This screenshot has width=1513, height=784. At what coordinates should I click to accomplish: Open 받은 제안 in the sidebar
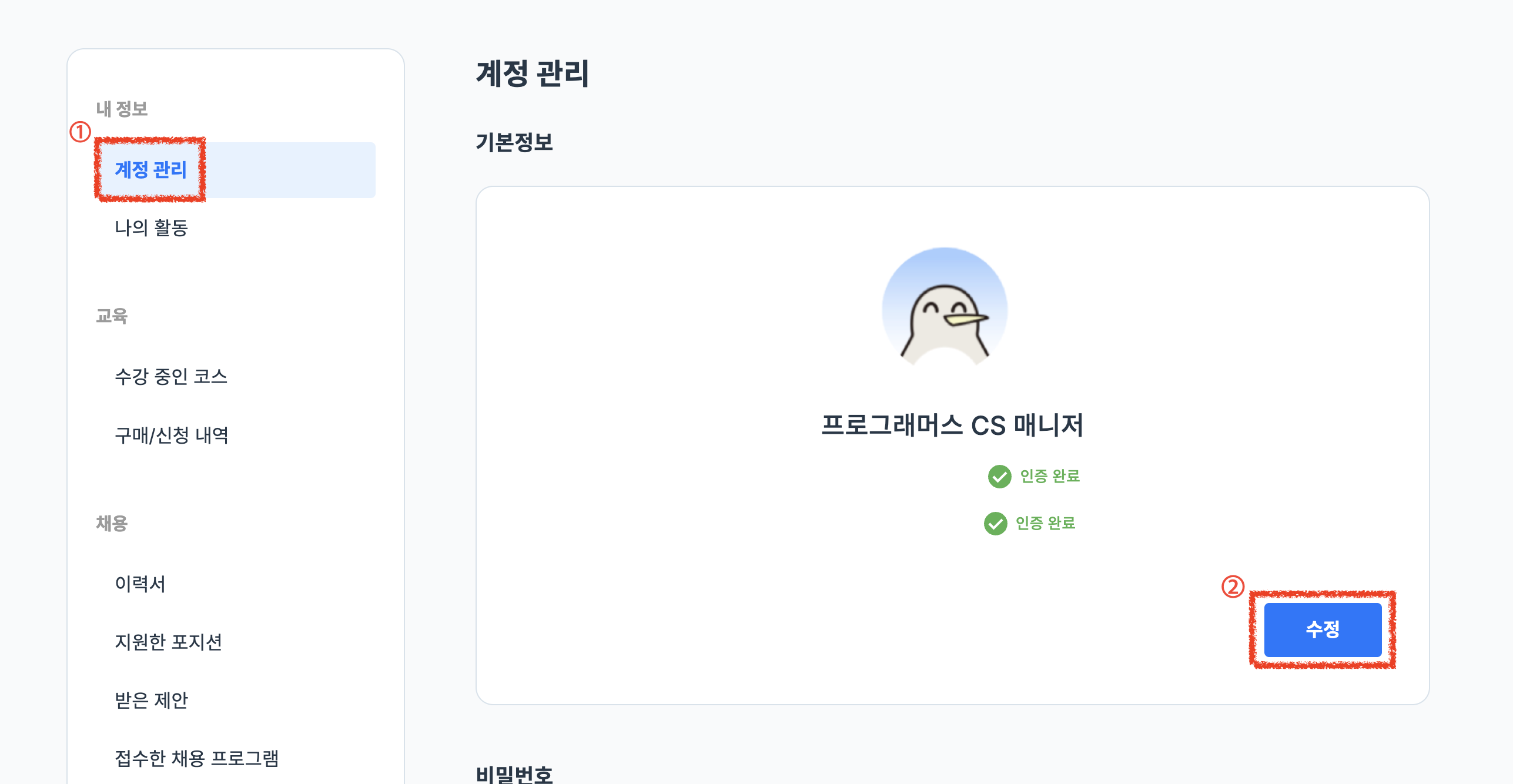click(x=151, y=700)
